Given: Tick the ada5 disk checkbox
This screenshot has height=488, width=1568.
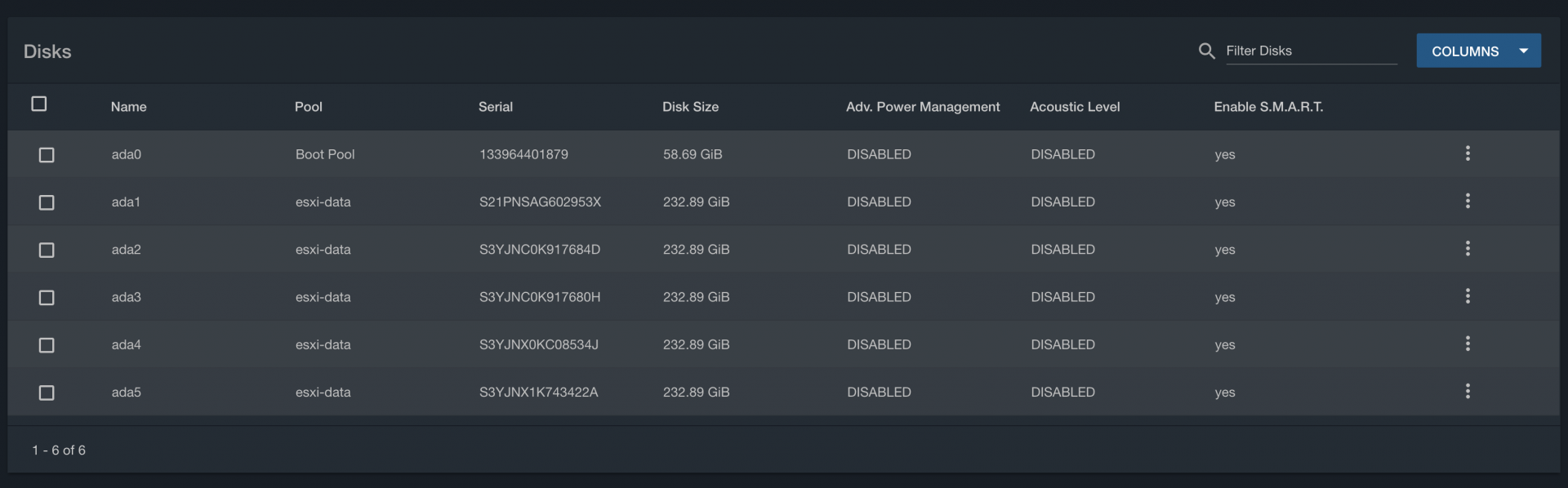Looking at the screenshot, I should (47, 393).
